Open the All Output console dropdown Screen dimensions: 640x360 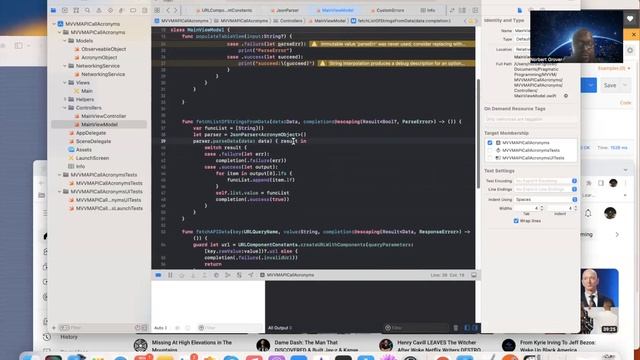point(280,328)
